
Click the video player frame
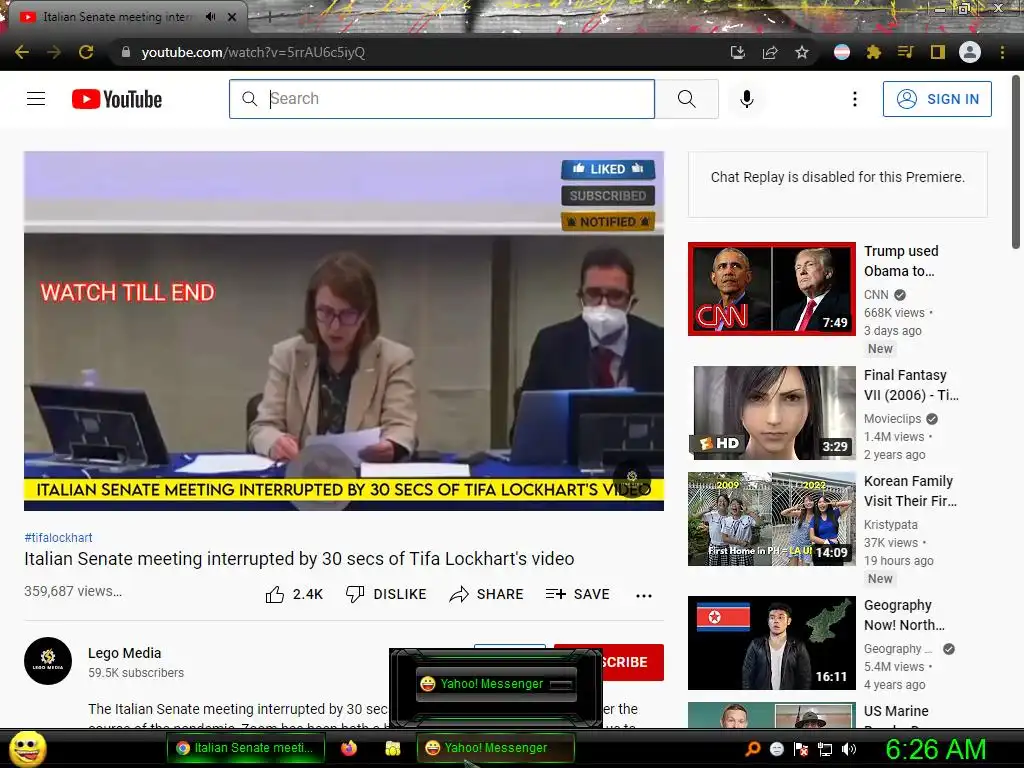344,330
